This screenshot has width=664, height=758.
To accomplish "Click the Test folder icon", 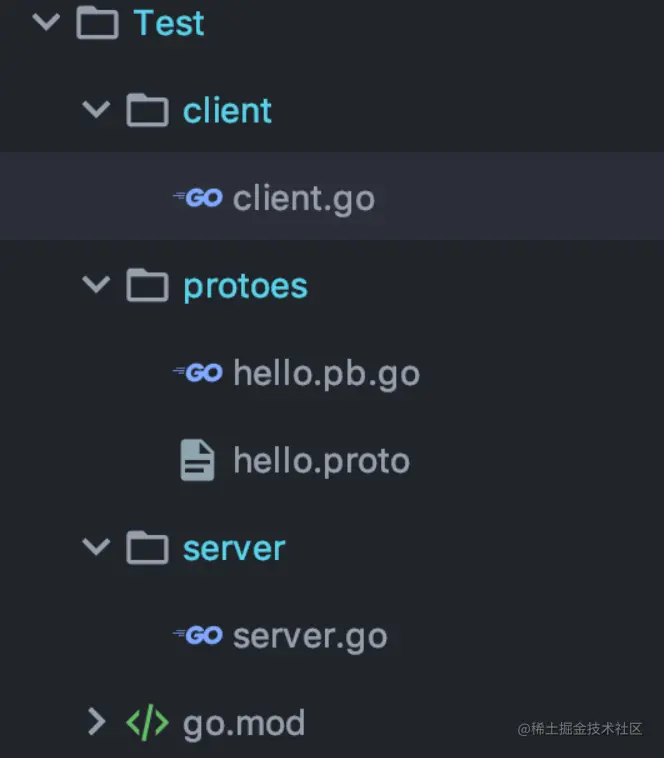I will [x=97, y=23].
